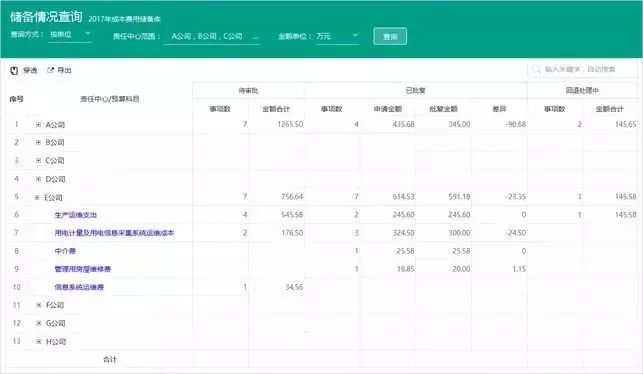Expand the C公司 tree node

coord(39,160)
